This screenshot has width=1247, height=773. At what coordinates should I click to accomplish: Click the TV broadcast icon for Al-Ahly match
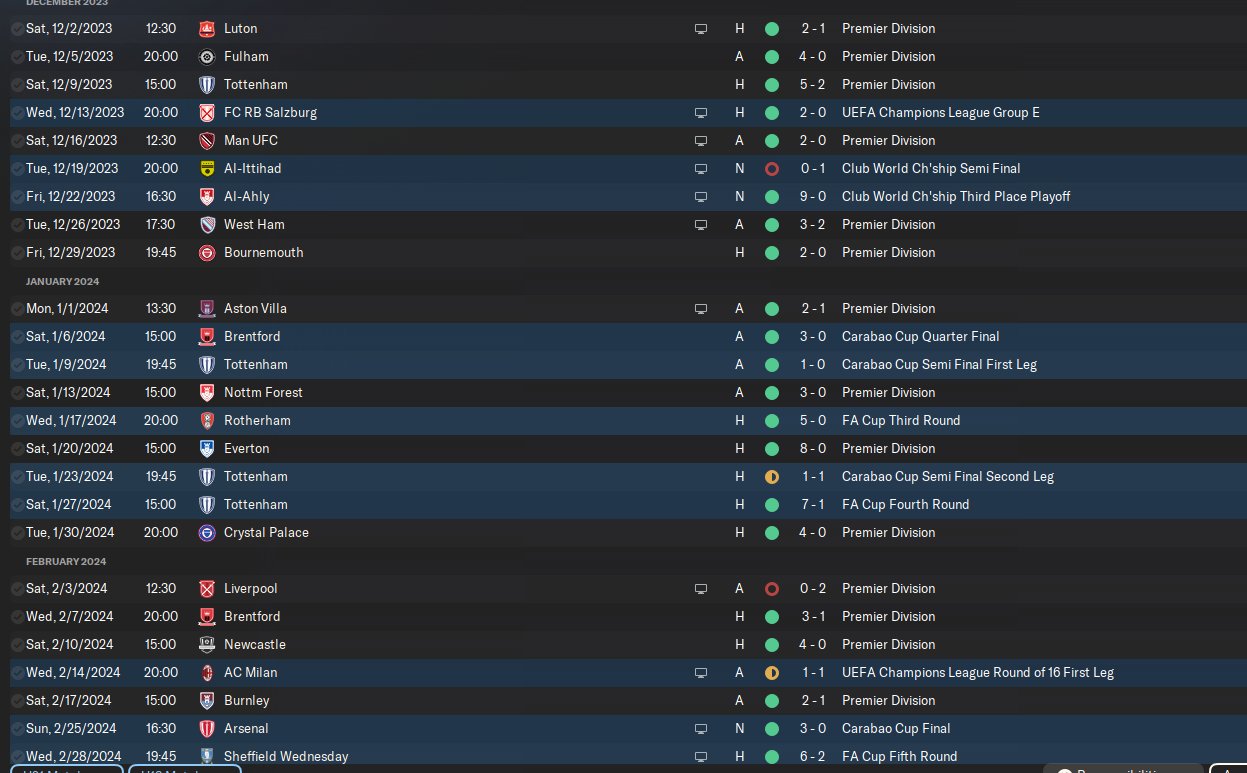click(701, 197)
